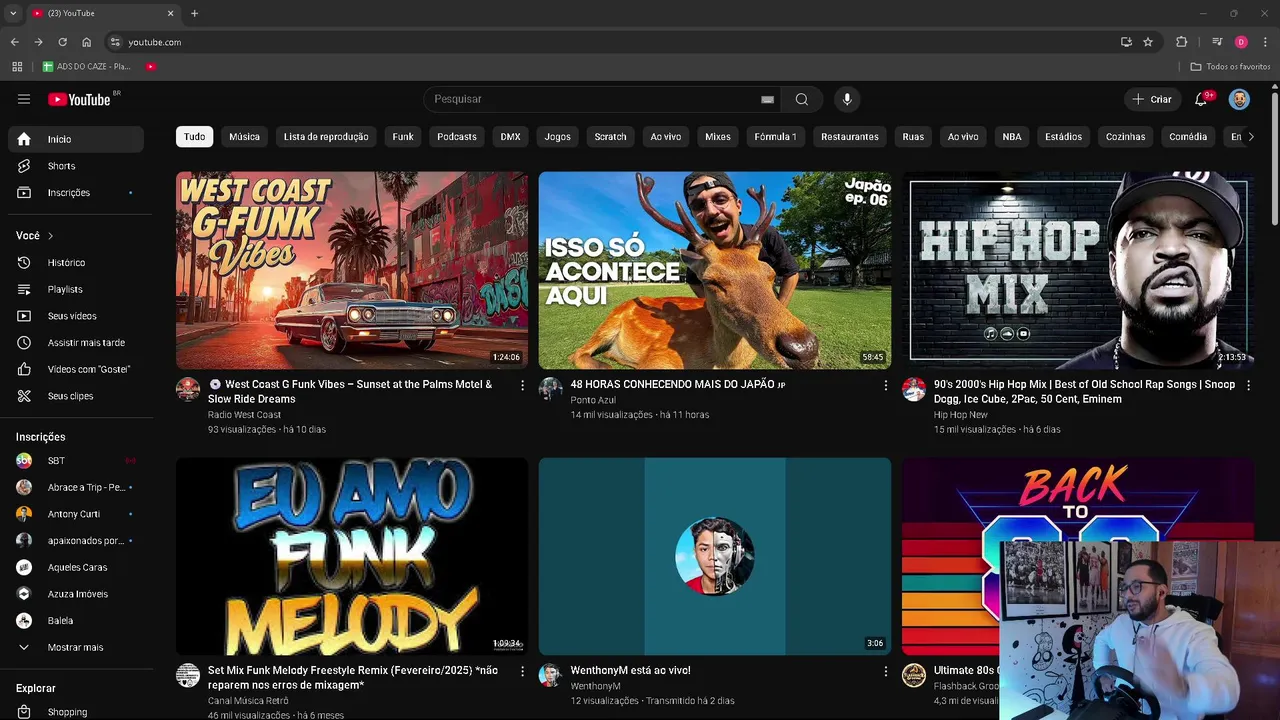Expand the Você section
This screenshot has width=1280, height=720.
click(x=35, y=235)
